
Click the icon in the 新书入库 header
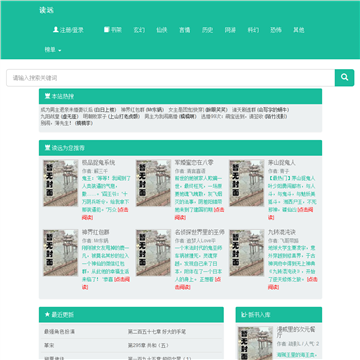(244, 315)
